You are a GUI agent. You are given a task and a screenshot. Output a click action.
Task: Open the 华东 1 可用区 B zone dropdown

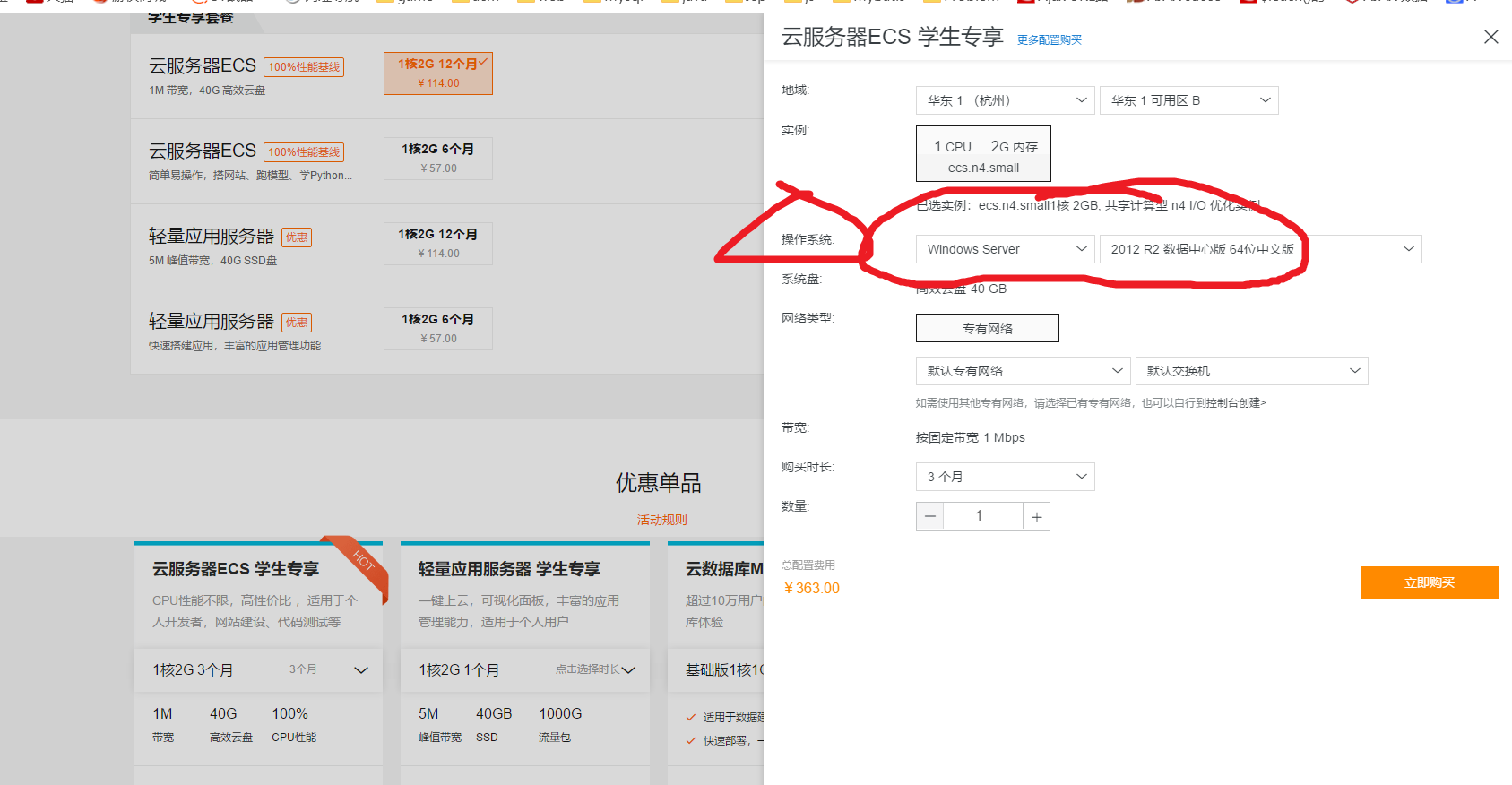pos(1188,100)
